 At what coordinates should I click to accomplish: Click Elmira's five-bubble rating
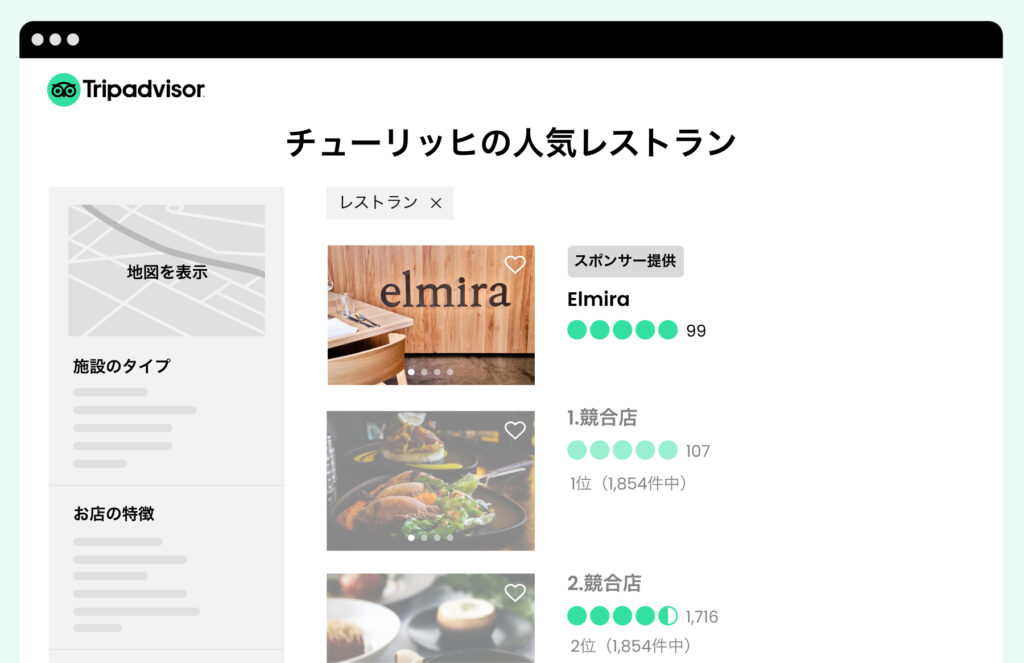[x=622, y=330]
